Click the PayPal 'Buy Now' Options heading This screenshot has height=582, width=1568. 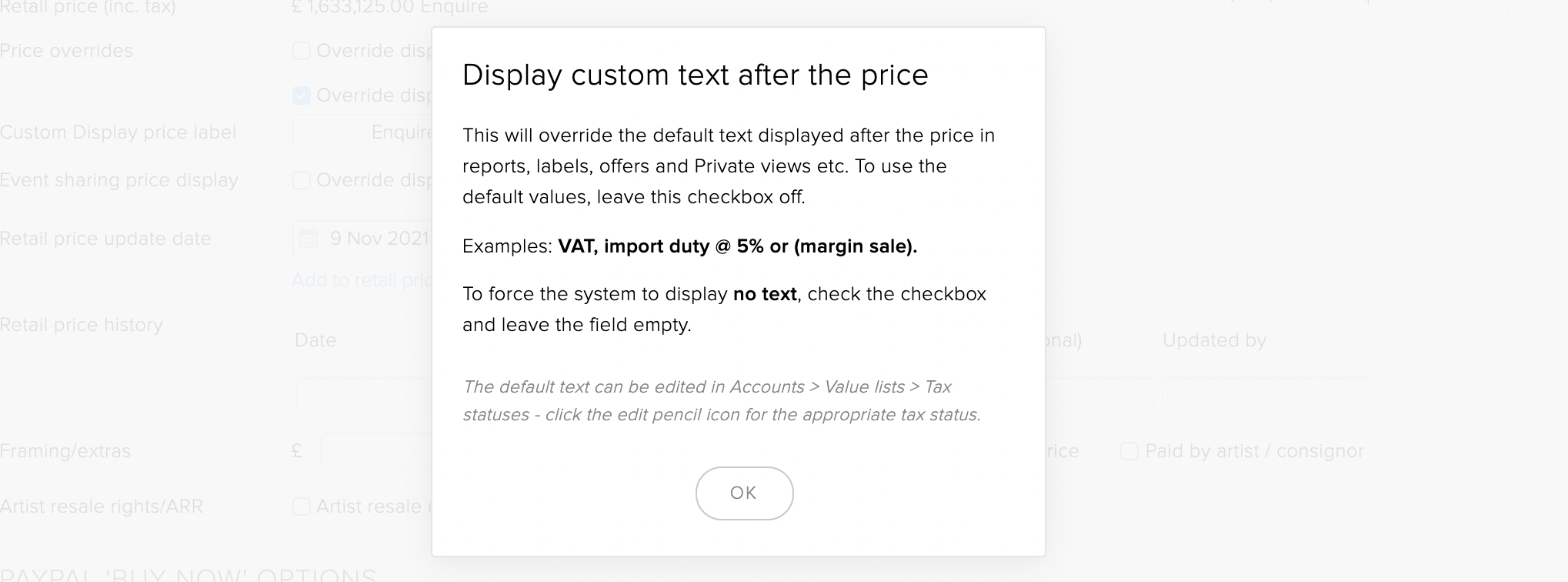click(188, 574)
